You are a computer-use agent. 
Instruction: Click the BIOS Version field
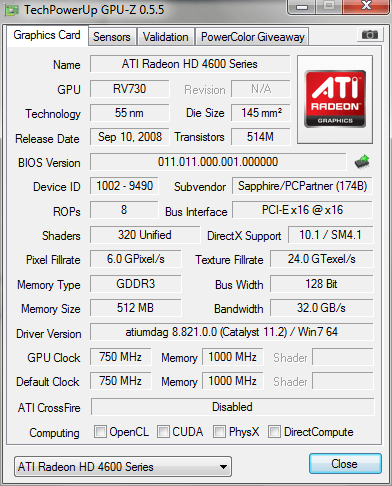click(218, 162)
